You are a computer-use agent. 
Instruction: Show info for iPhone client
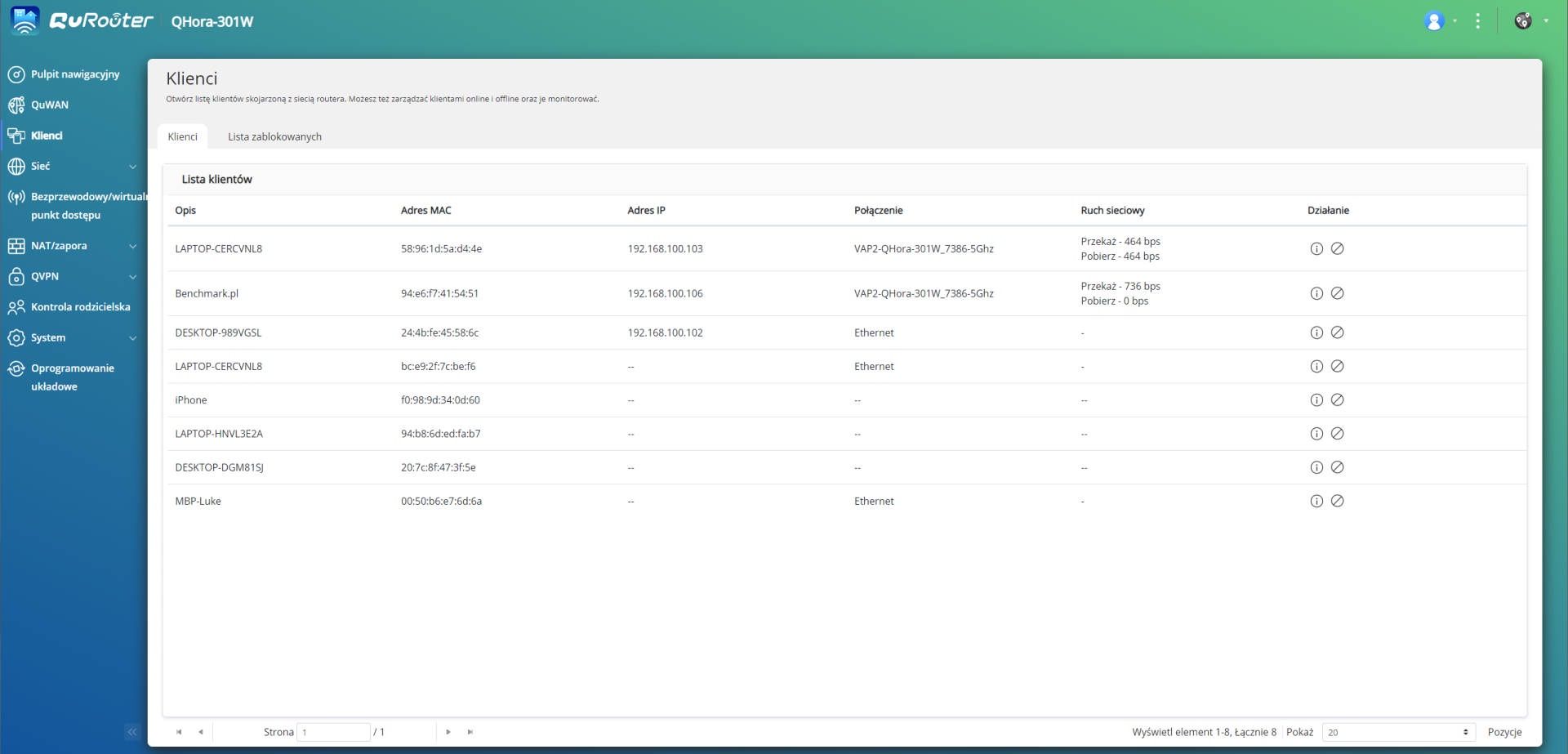pos(1316,400)
